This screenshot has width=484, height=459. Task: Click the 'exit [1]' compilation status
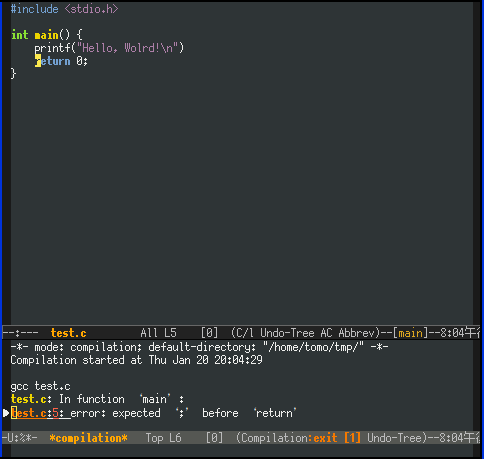(x=337, y=438)
